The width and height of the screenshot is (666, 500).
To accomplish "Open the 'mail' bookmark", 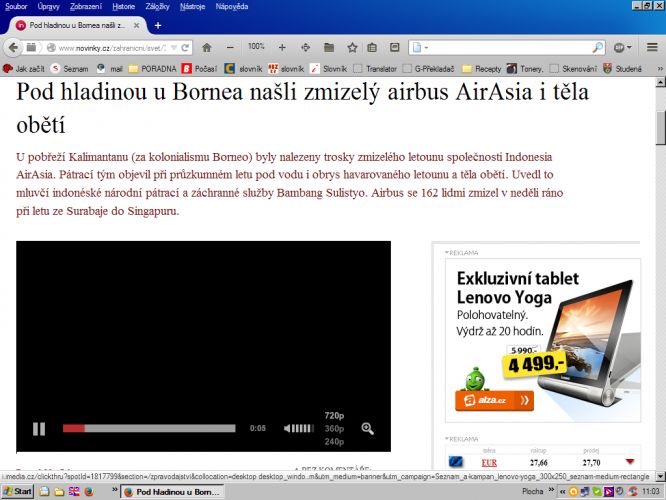I will (110, 68).
